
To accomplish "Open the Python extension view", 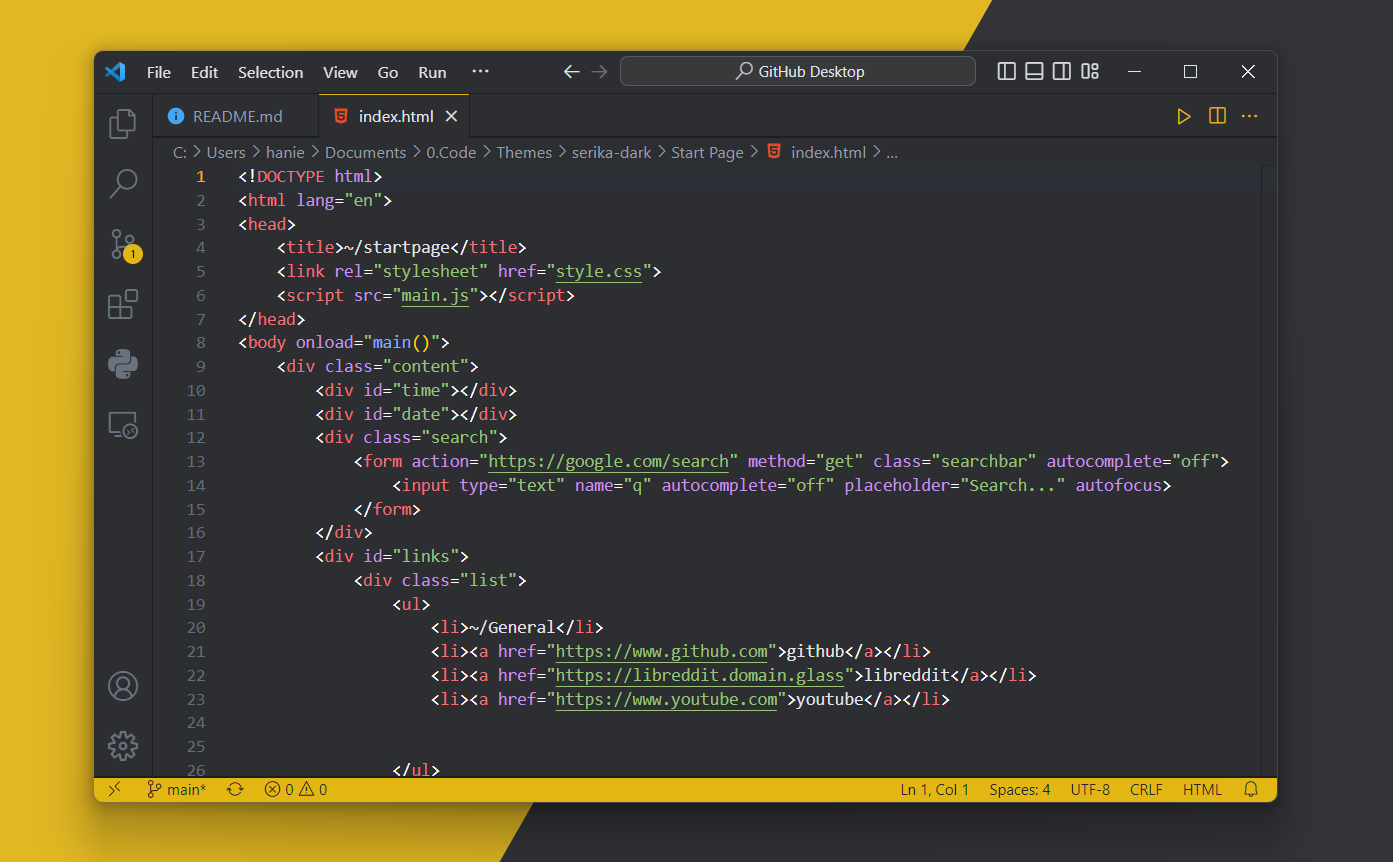I will coord(123,364).
